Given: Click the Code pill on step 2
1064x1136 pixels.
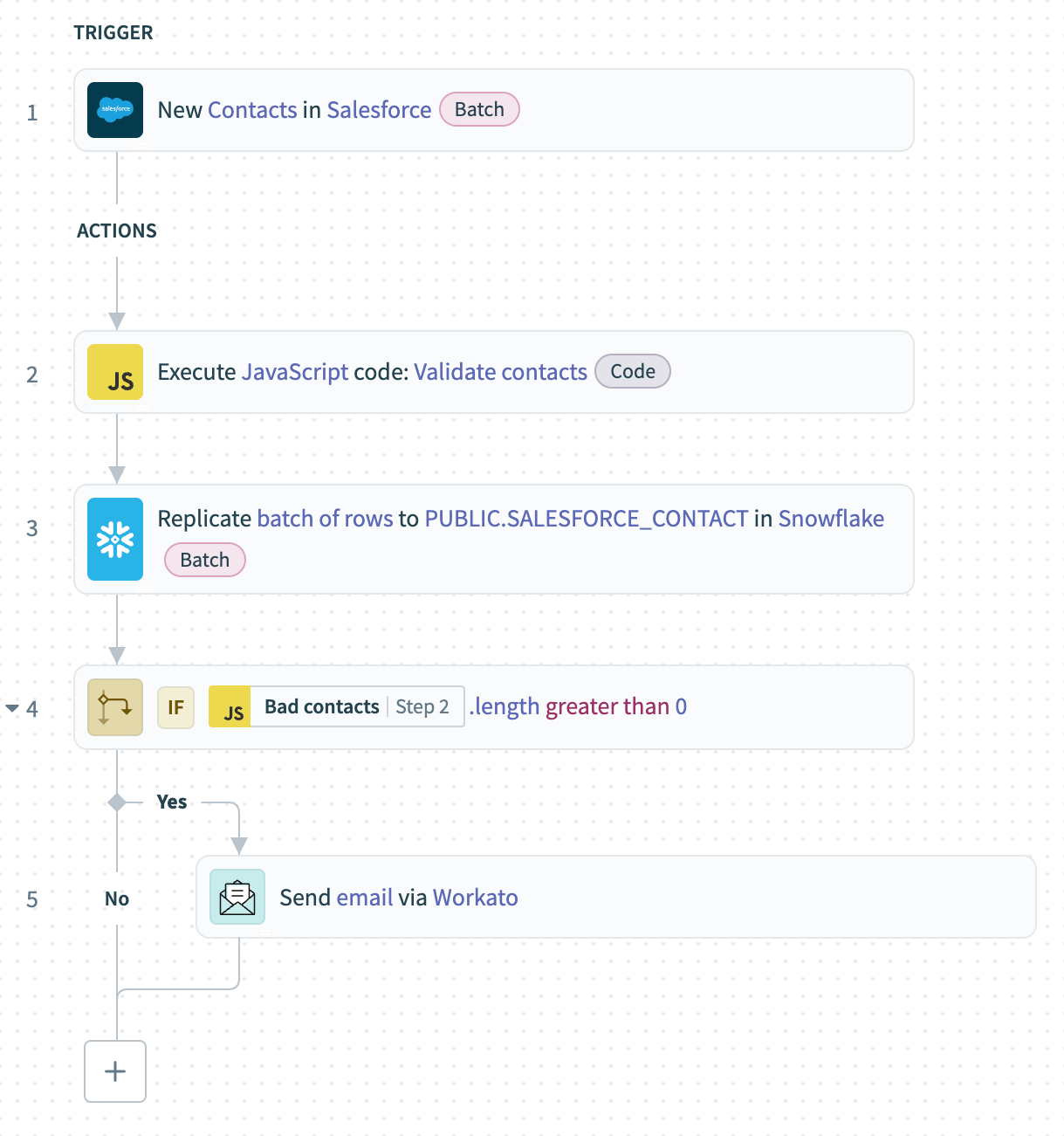Looking at the screenshot, I should [x=632, y=371].
